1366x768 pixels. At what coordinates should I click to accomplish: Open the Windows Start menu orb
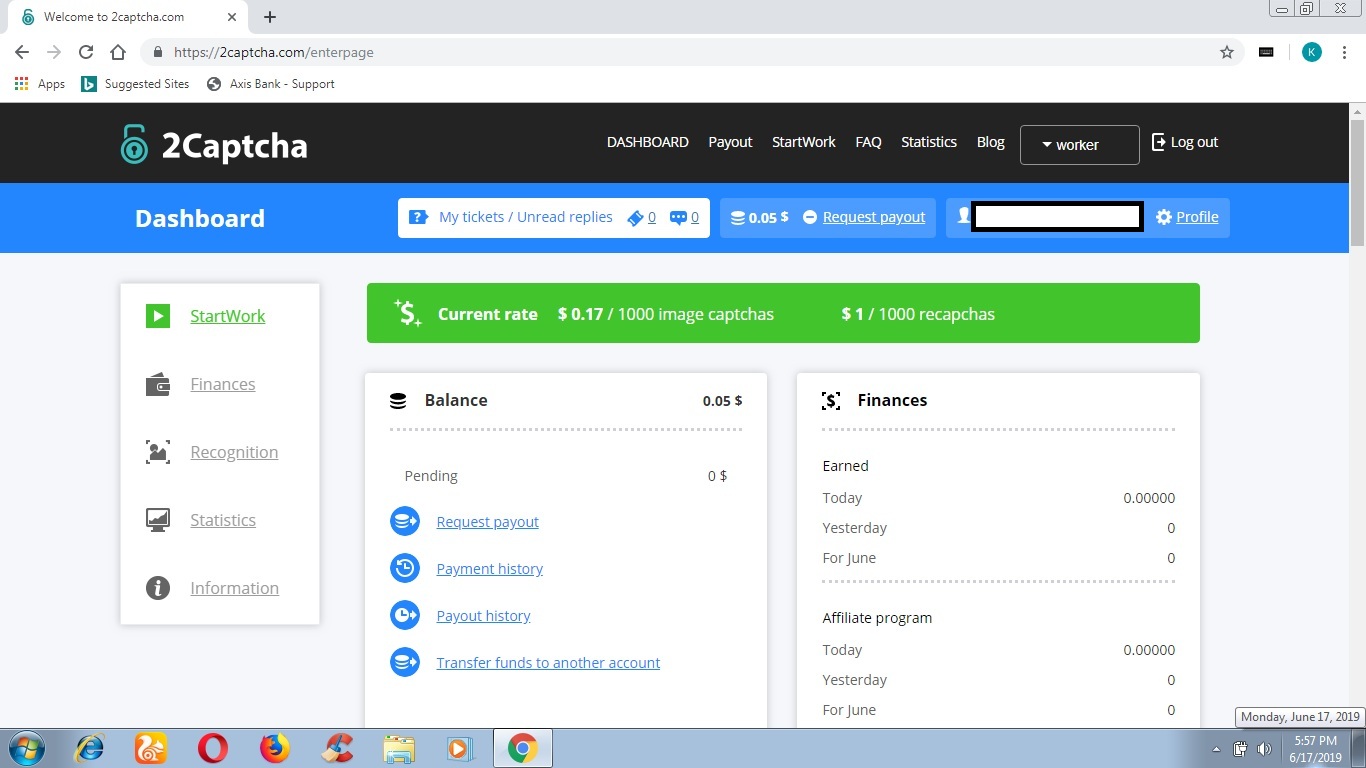[26, 748]
